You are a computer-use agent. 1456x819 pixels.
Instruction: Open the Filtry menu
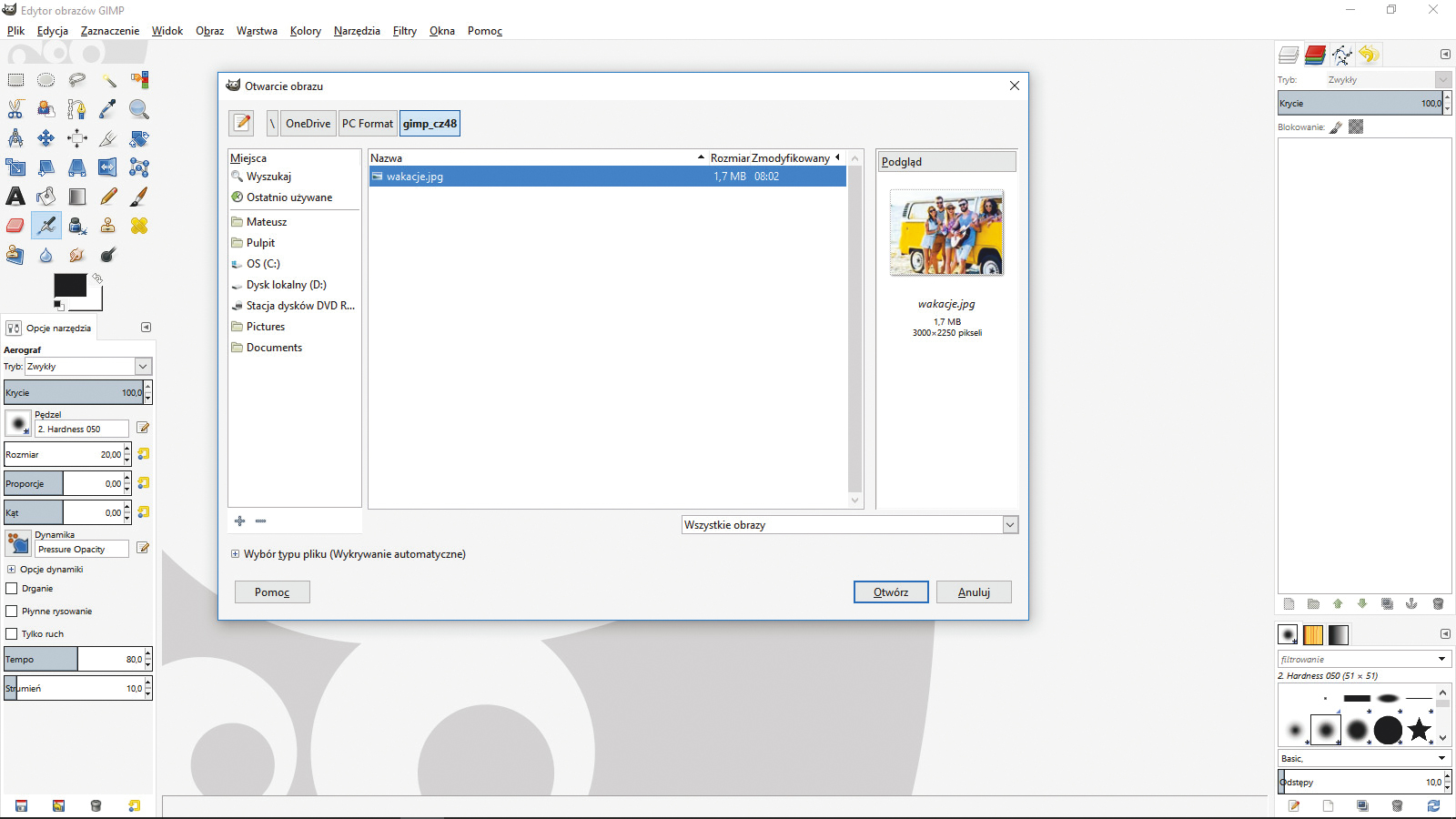tap(404, 31)
